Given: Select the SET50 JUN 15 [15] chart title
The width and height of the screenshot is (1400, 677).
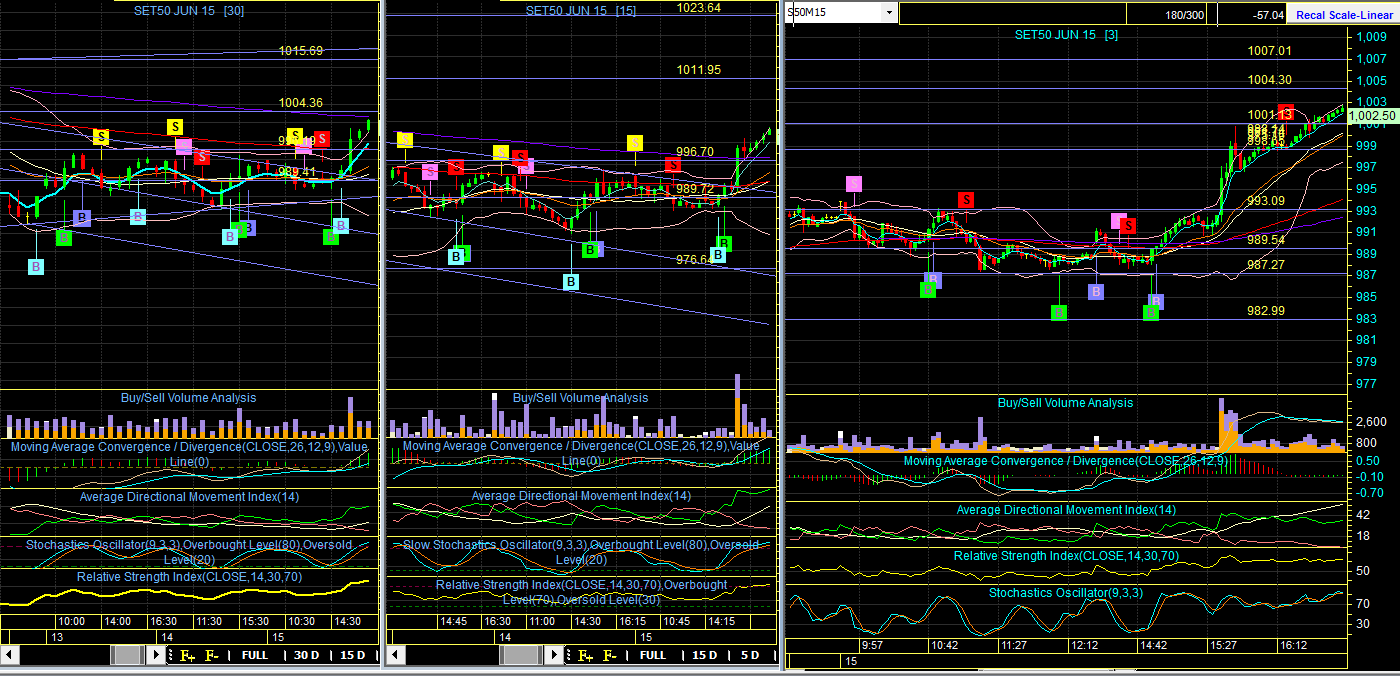Looking at the screenshot, I should 581,10.
